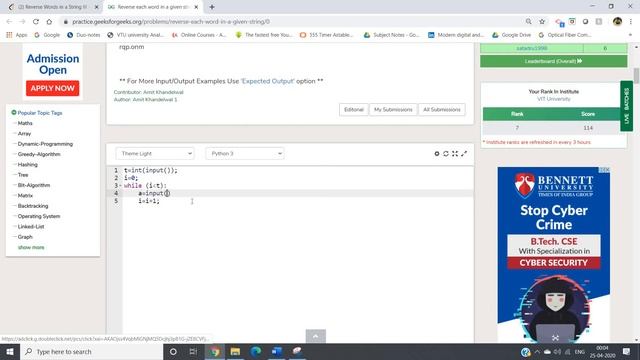This screenshot has height=360, width=640.
Task: Expand editor with diagonal arrows icon
Action: point(464,153)
